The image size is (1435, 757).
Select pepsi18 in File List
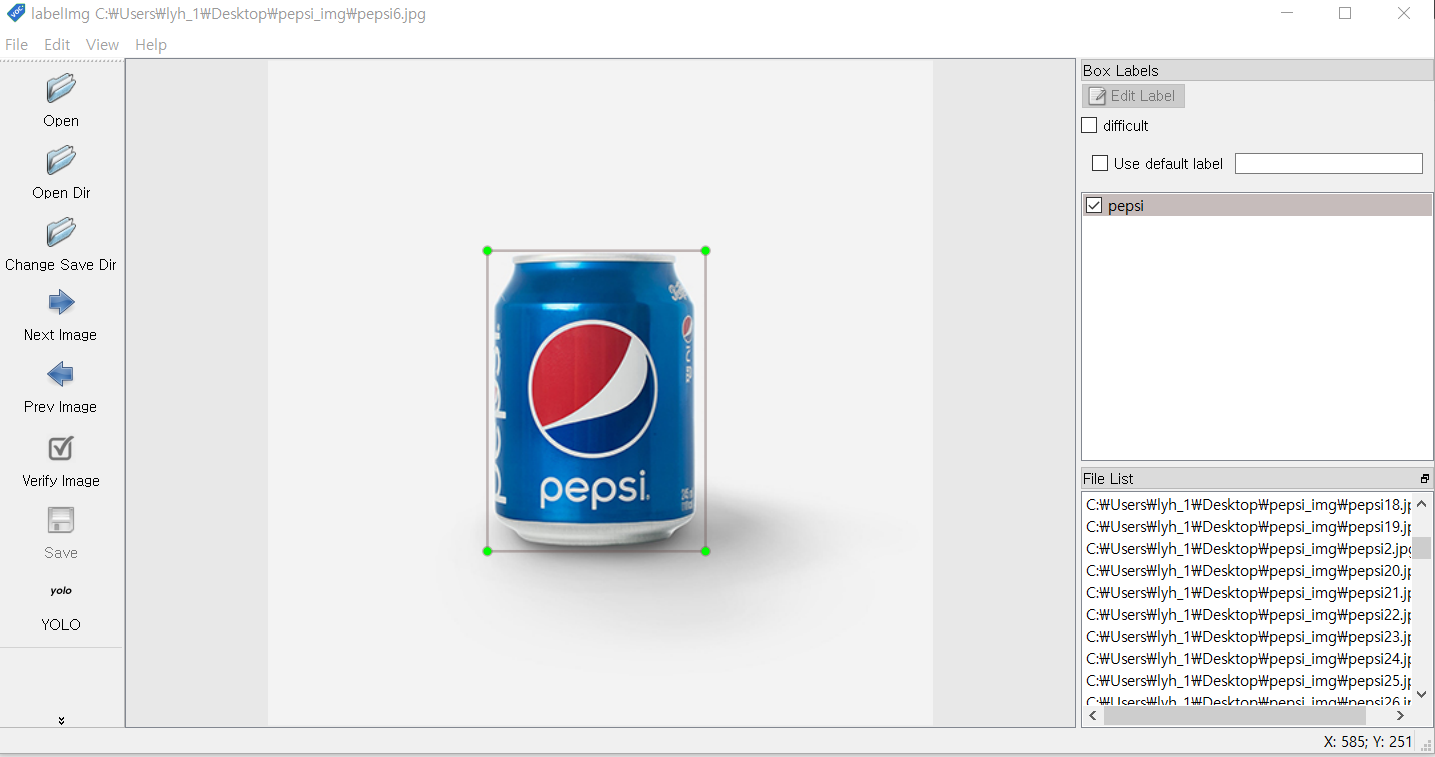point(1248,505)
